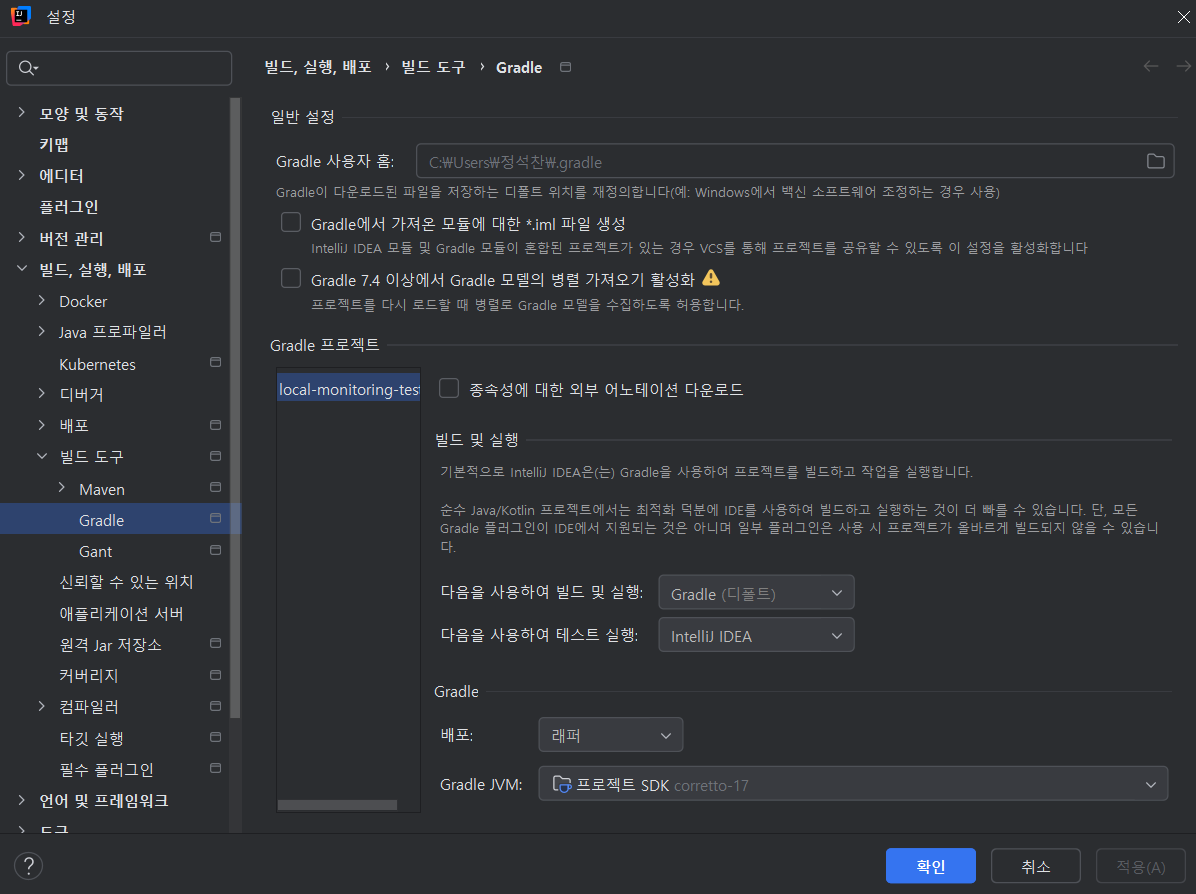1196x894 pixels.
Task: Click the project marker icon on 원격 Jar 저장소 row
Action: (x=215, y=644)
